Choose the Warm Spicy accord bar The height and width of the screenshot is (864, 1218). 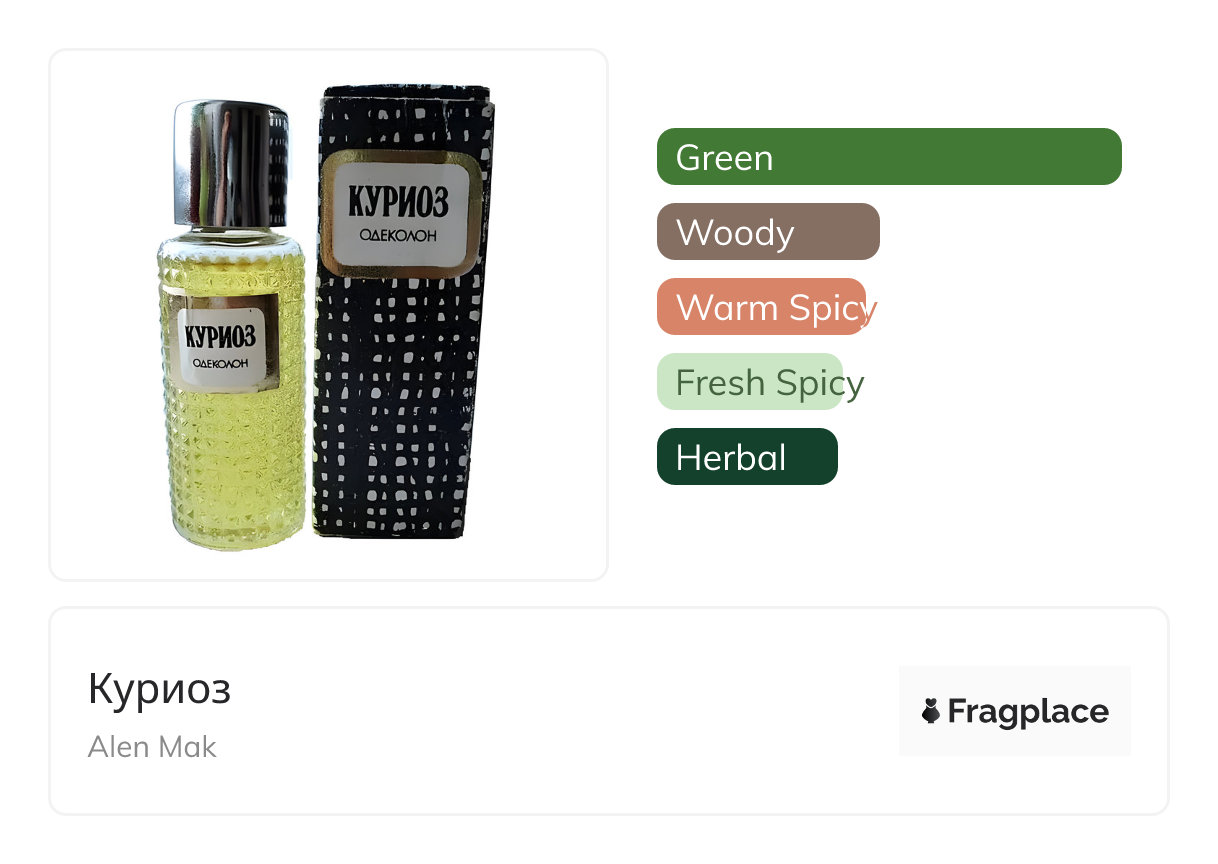[761, 307]
